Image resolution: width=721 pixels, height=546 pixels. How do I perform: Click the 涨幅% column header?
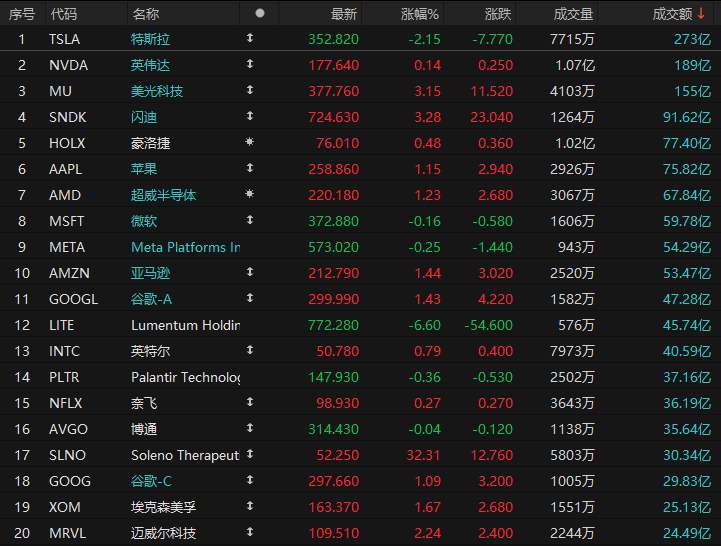click(419, 14)
